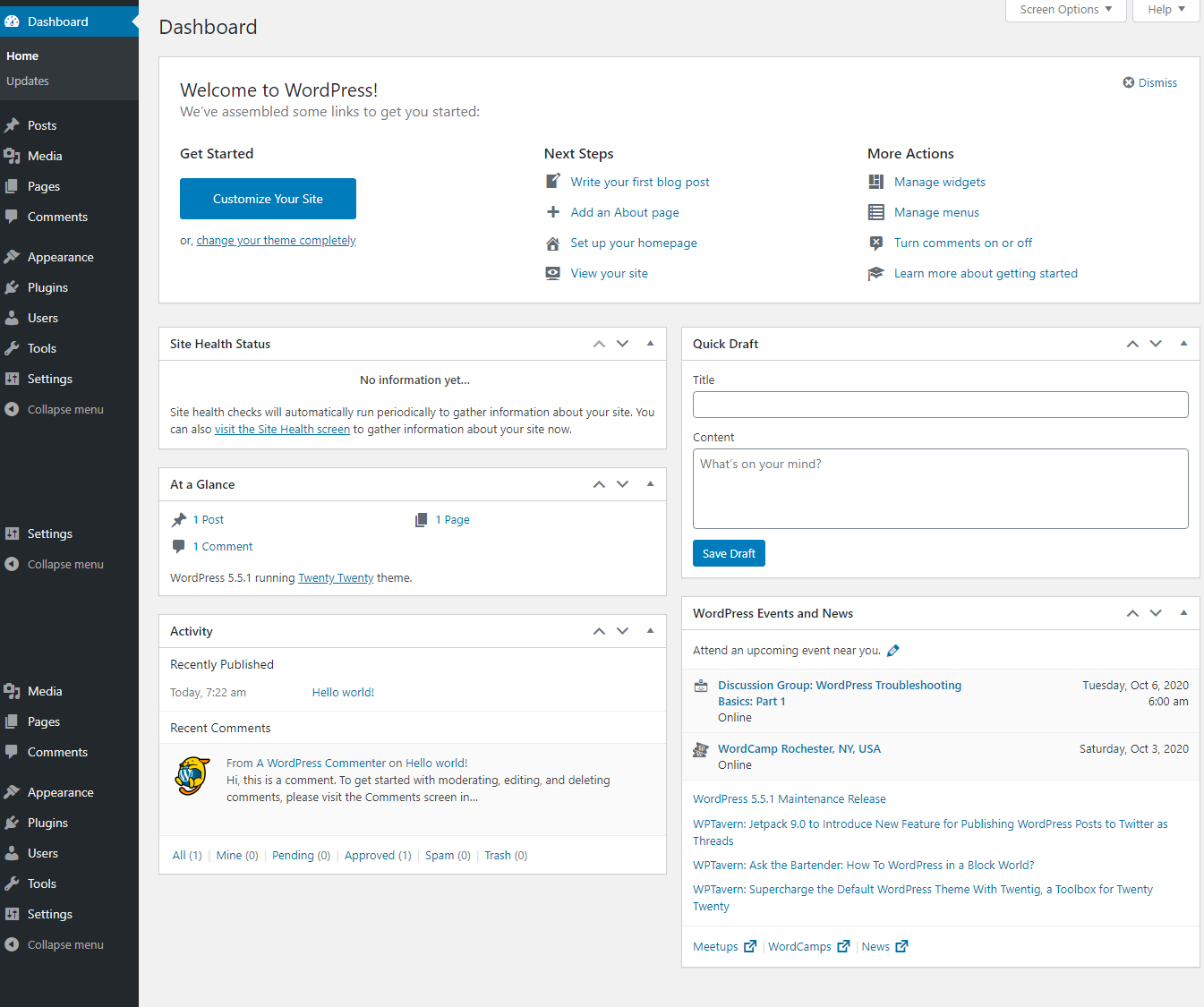Viewport: 1204px width, 1007px height.
Task: Click the edit icon for Write your first blog post
Action: tap(553, 182)
